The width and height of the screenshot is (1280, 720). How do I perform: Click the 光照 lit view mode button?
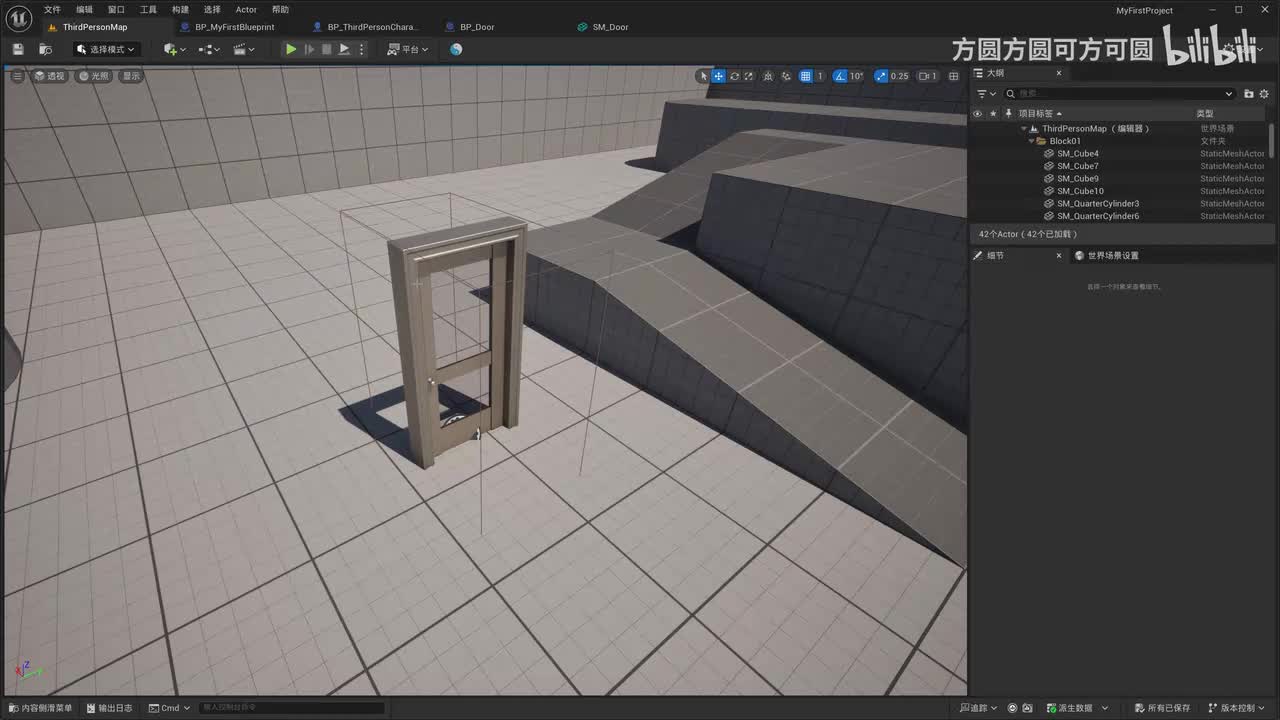pyautogui.click(x=94, y=76)
